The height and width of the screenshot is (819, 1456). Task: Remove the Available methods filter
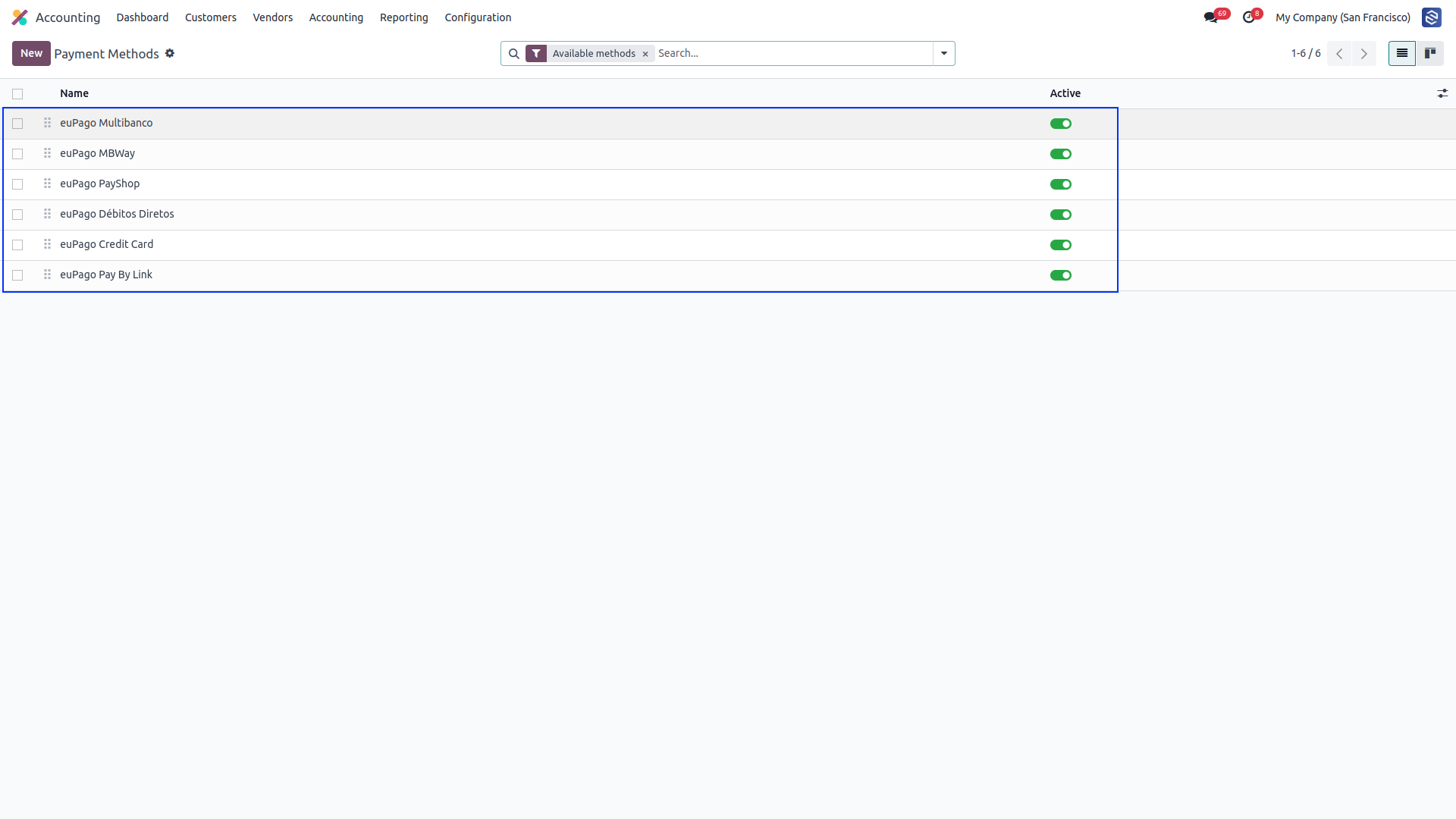tap(645, 54)
